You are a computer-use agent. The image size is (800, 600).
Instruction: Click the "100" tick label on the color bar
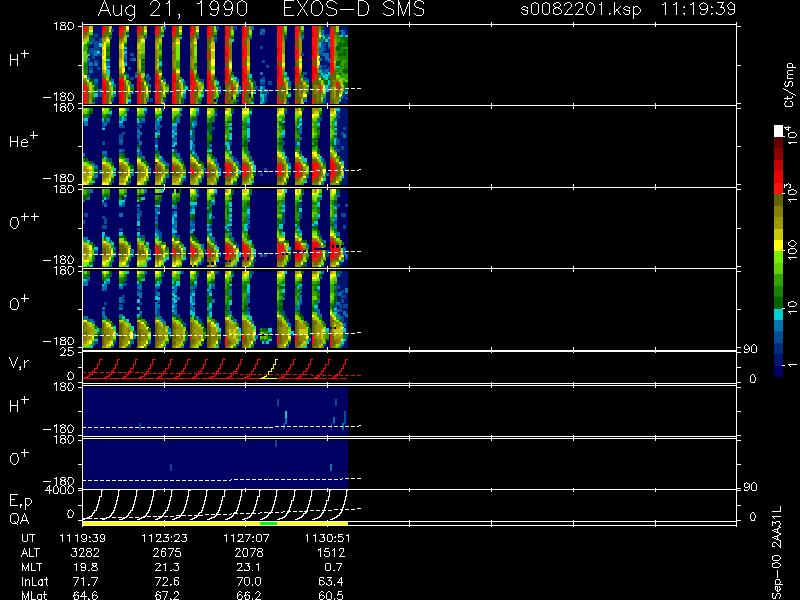(x=792, y=251)
